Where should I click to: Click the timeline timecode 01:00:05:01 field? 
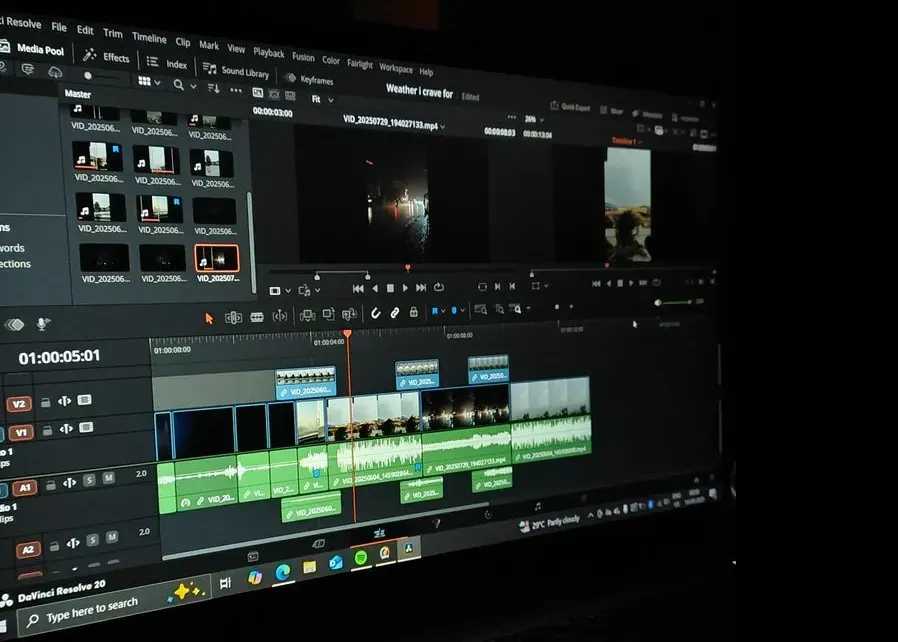click(59, 357)
